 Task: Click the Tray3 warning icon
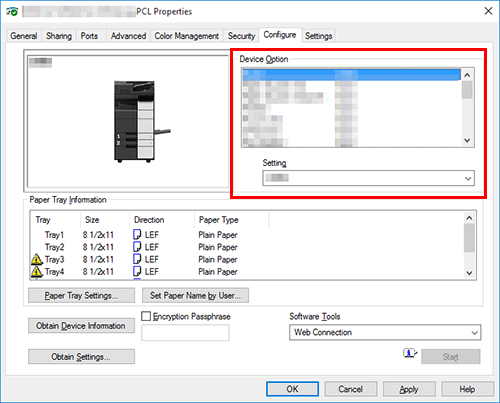pos(37,259)
